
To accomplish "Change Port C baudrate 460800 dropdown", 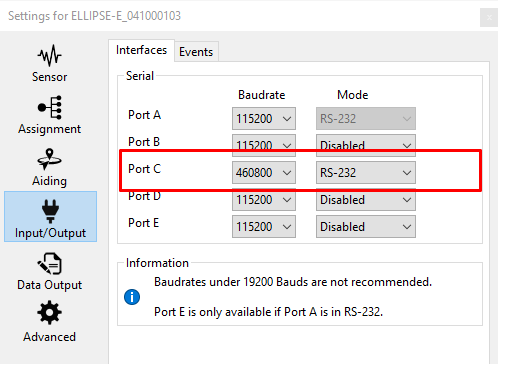I will click(264, 172).
